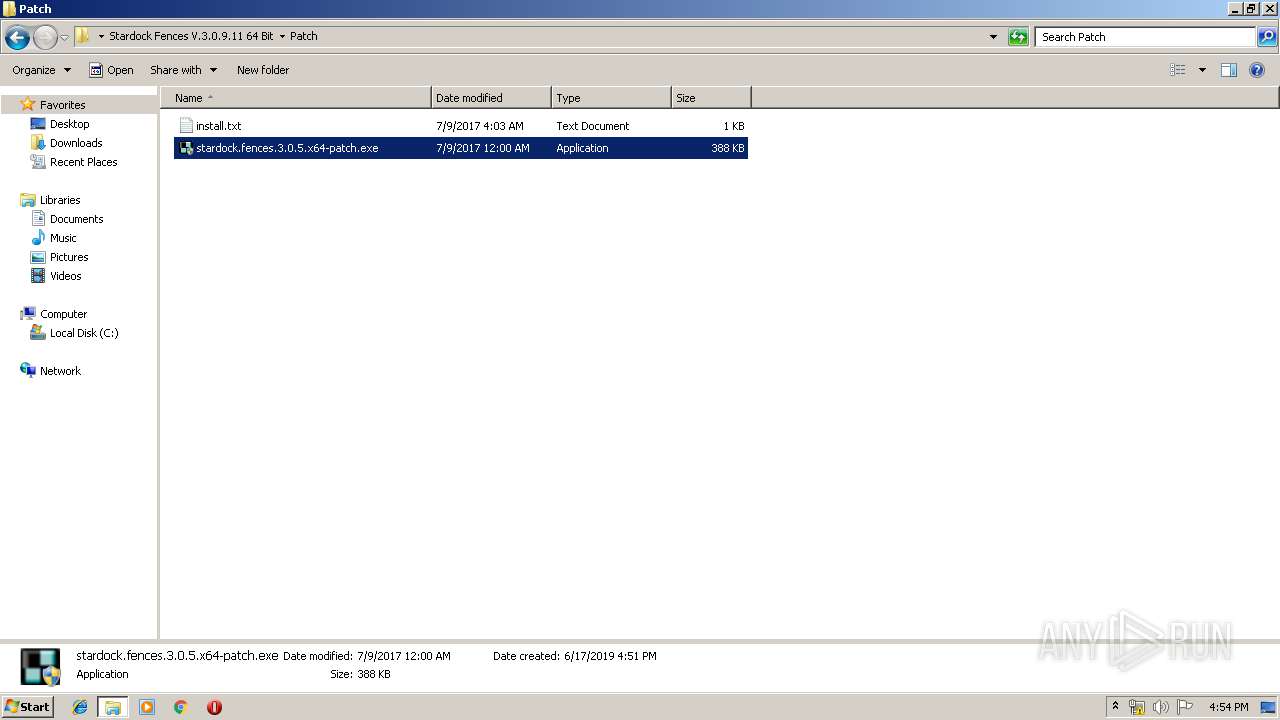Open the address bar history dropdown
Screen dimensions: 1280x720
[x=993, y=37]
